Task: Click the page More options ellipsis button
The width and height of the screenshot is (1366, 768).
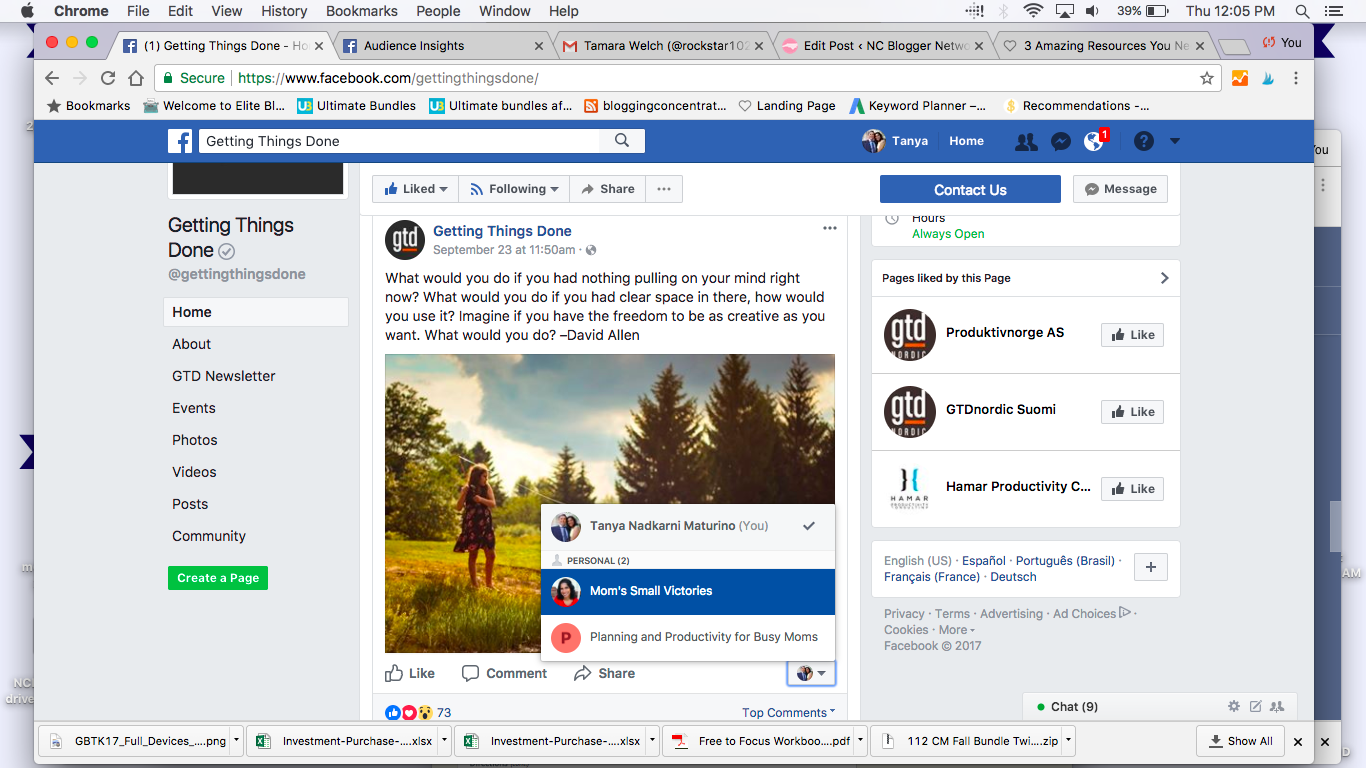Action: (x=664, y=189)
